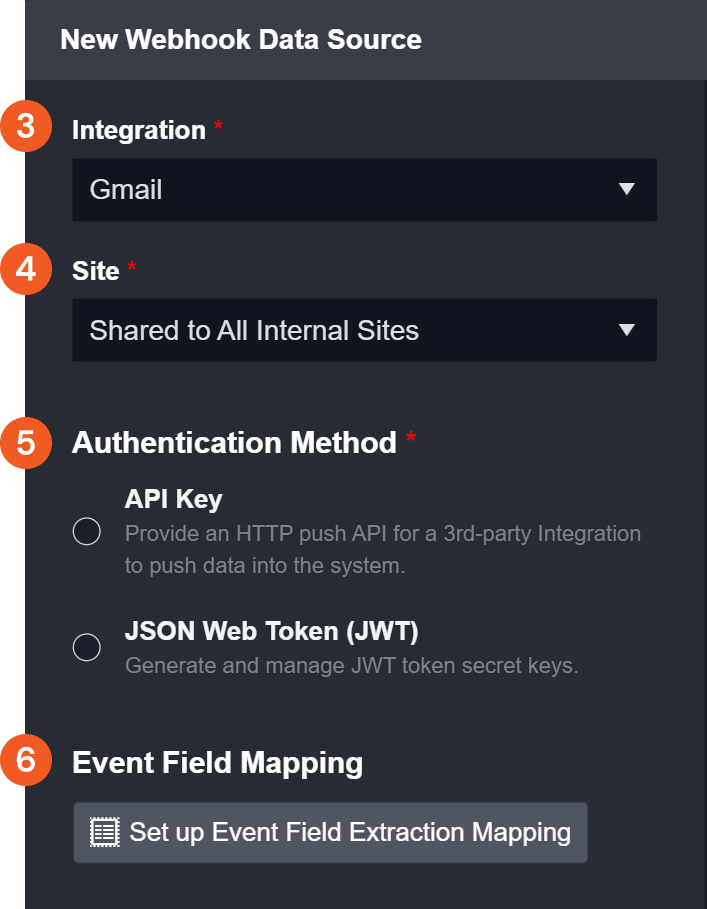Click the New Webhook Data Source header
Viewport: 707px width, 909px height.
tap(241, 40)
